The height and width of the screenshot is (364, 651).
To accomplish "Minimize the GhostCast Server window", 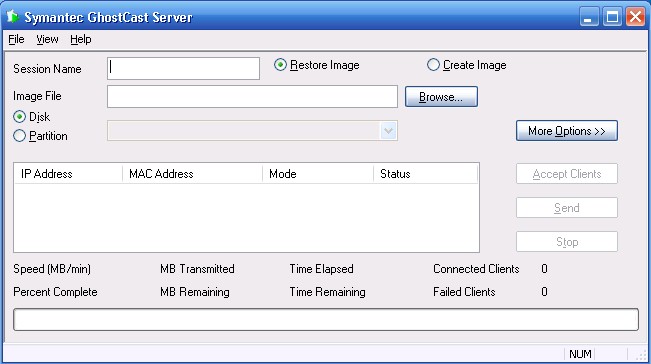I will pyautogui.click(x=589, y=17).
